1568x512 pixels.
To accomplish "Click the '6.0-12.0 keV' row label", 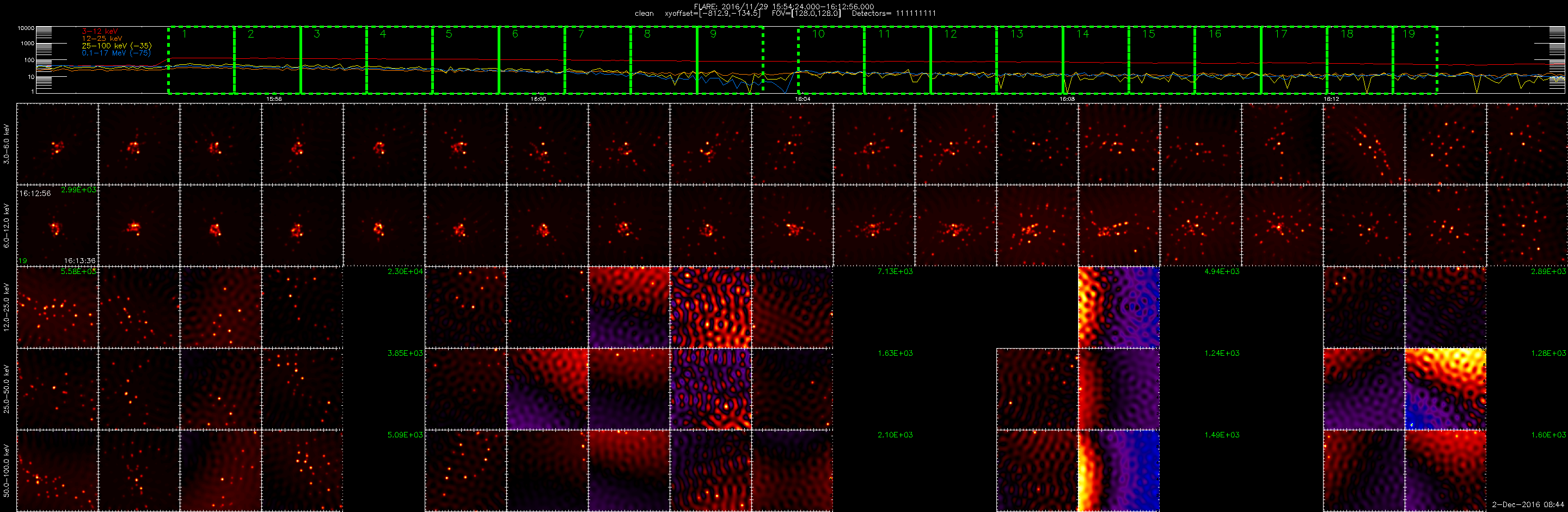I will pos(7,225).
